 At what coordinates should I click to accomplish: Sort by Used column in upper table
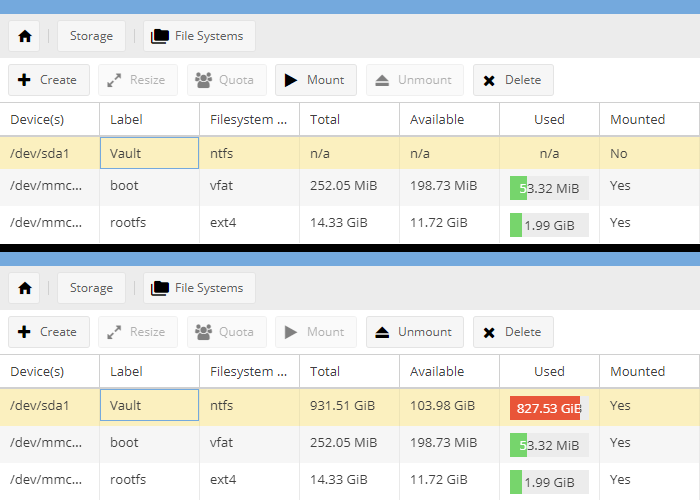(x=550, y=120)
